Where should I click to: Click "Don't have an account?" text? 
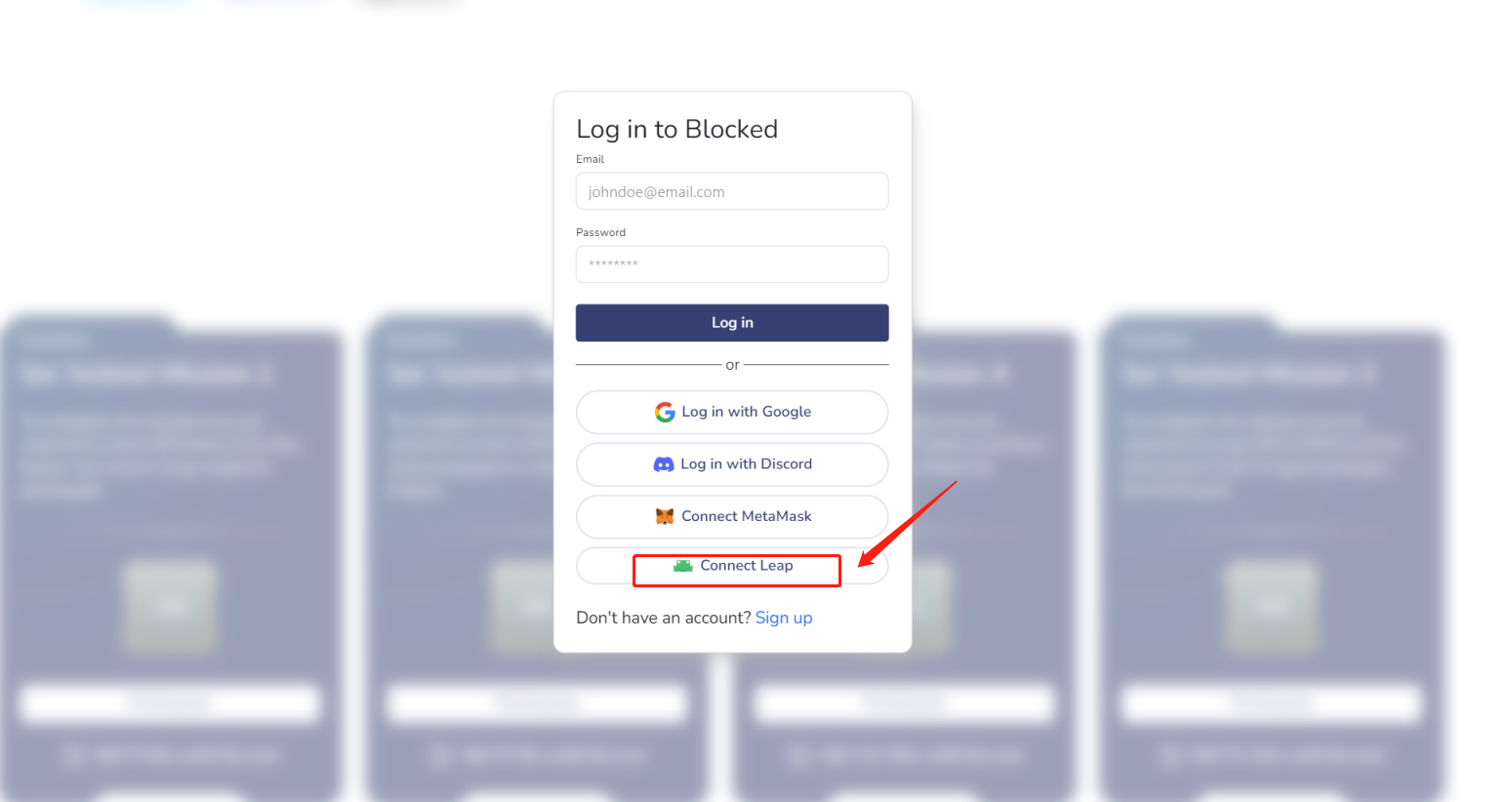click(x=664, y=618)
